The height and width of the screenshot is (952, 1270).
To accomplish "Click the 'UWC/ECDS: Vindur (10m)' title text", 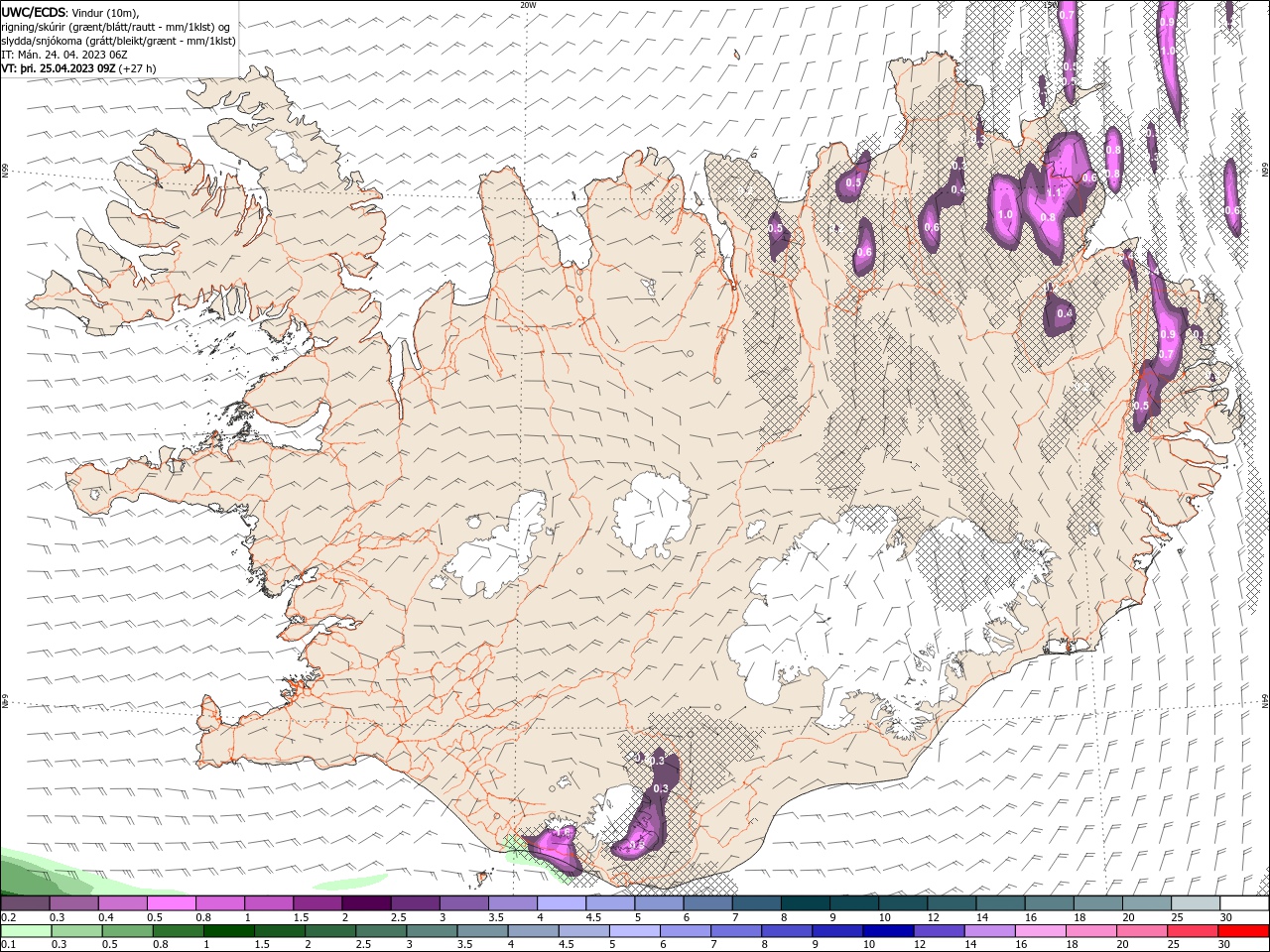I will [x=70, y=12].
